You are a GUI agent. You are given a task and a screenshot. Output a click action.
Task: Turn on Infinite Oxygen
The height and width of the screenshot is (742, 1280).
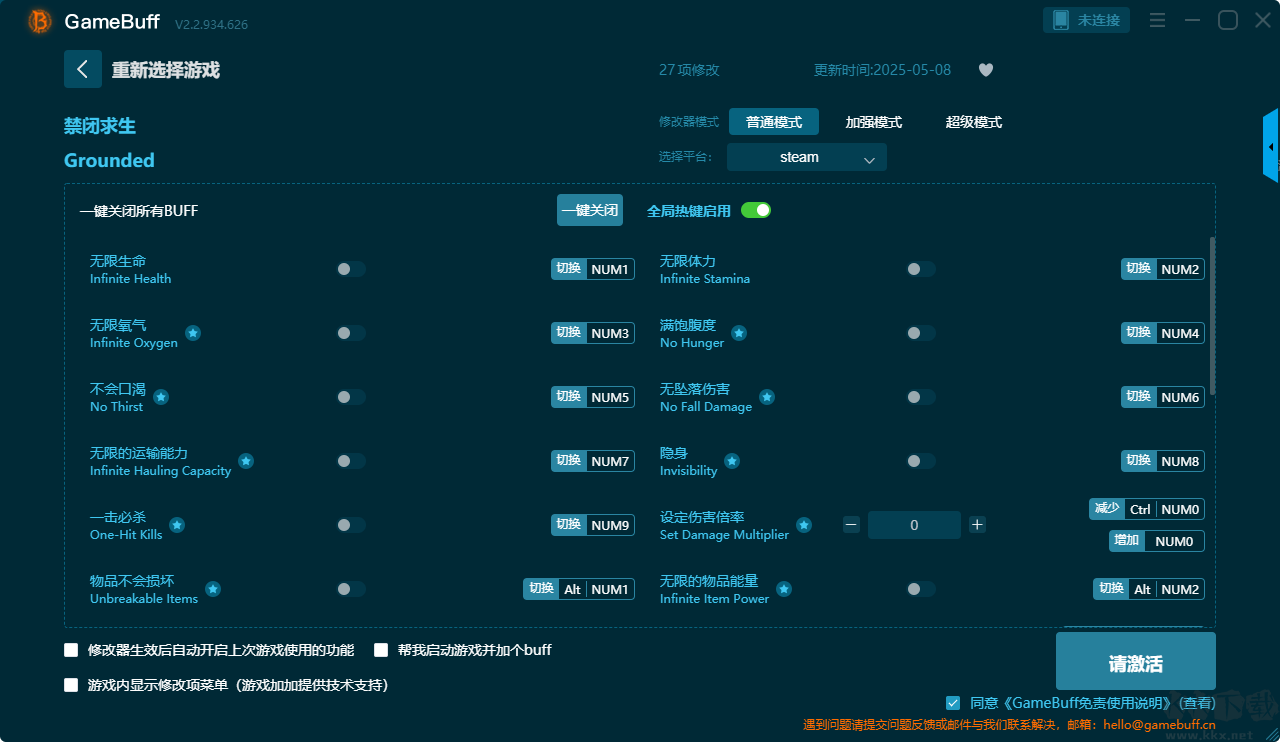click(x=351, y=333)
